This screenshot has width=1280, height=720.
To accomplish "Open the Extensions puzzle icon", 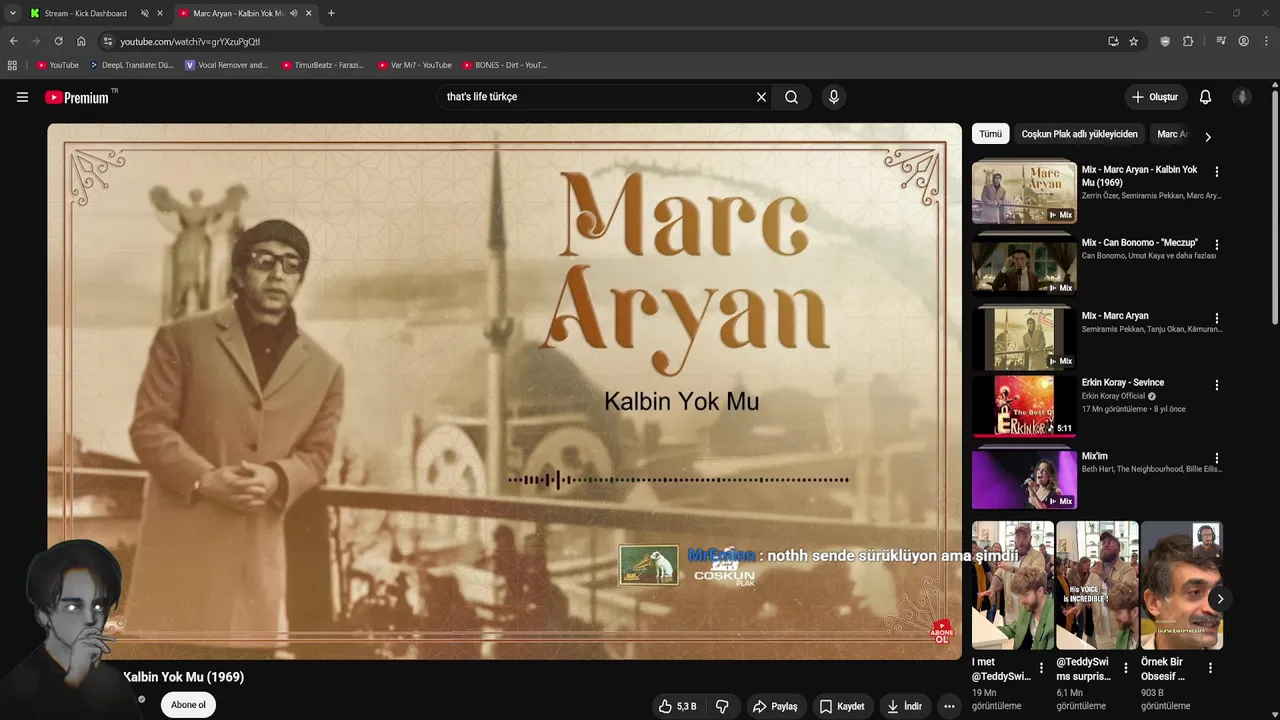I will coord(1188,41).
